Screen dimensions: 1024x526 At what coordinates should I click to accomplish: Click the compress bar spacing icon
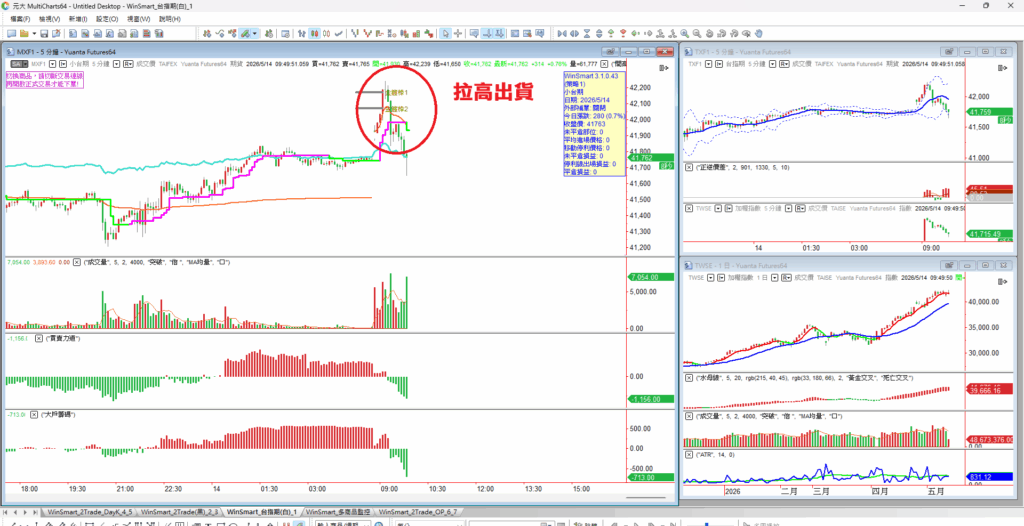click(x=562, y=33)
